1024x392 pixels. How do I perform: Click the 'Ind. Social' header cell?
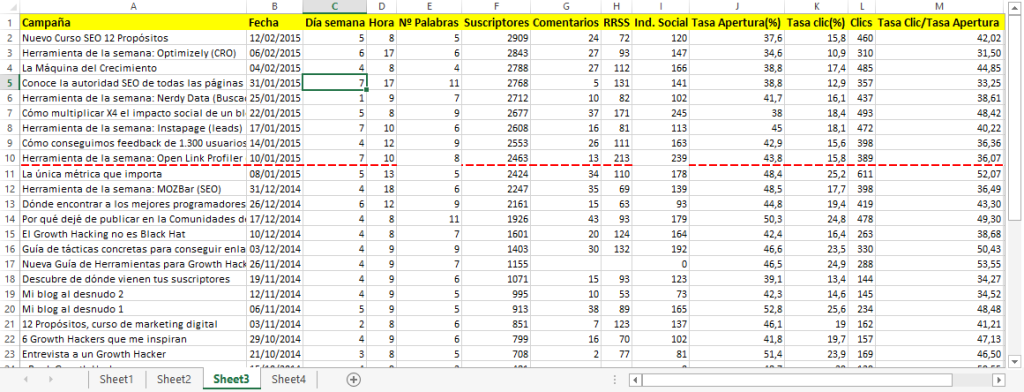coord(661,22)
